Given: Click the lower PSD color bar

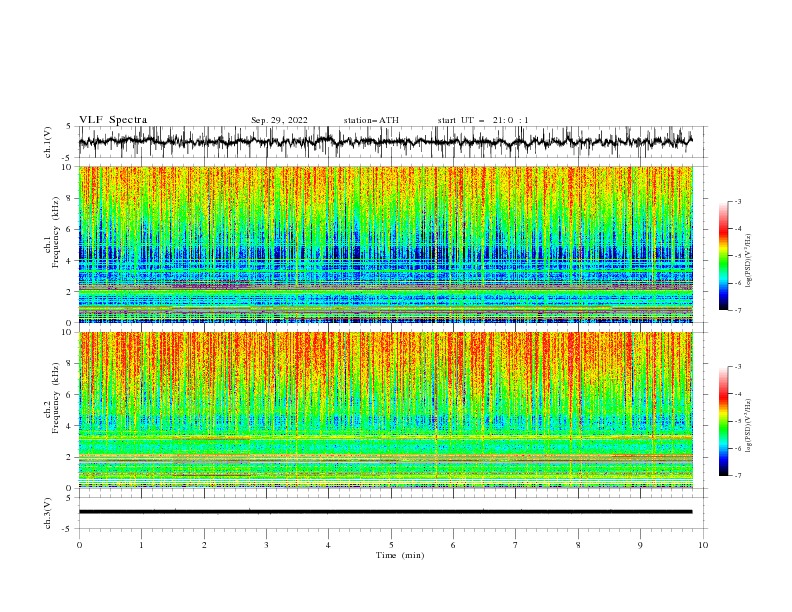Looking at the screenshot, I should pos(723,421).
